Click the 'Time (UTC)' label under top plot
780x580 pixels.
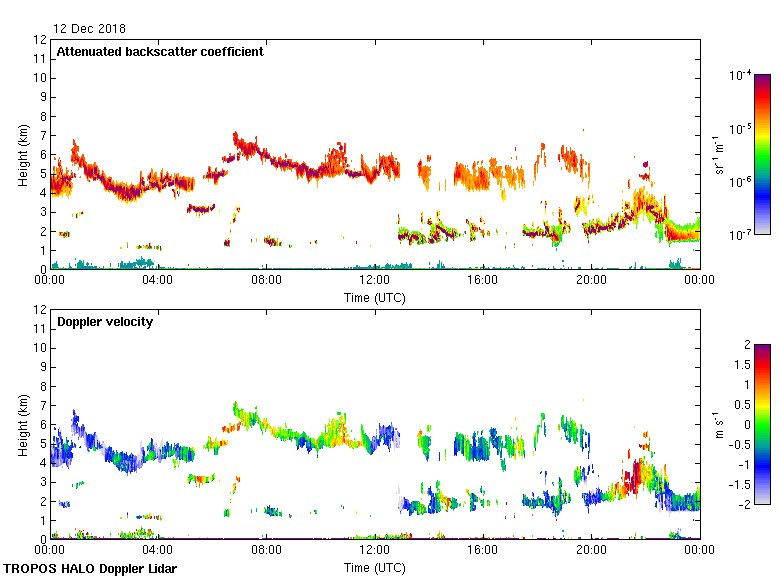click(x=375, y=298)
